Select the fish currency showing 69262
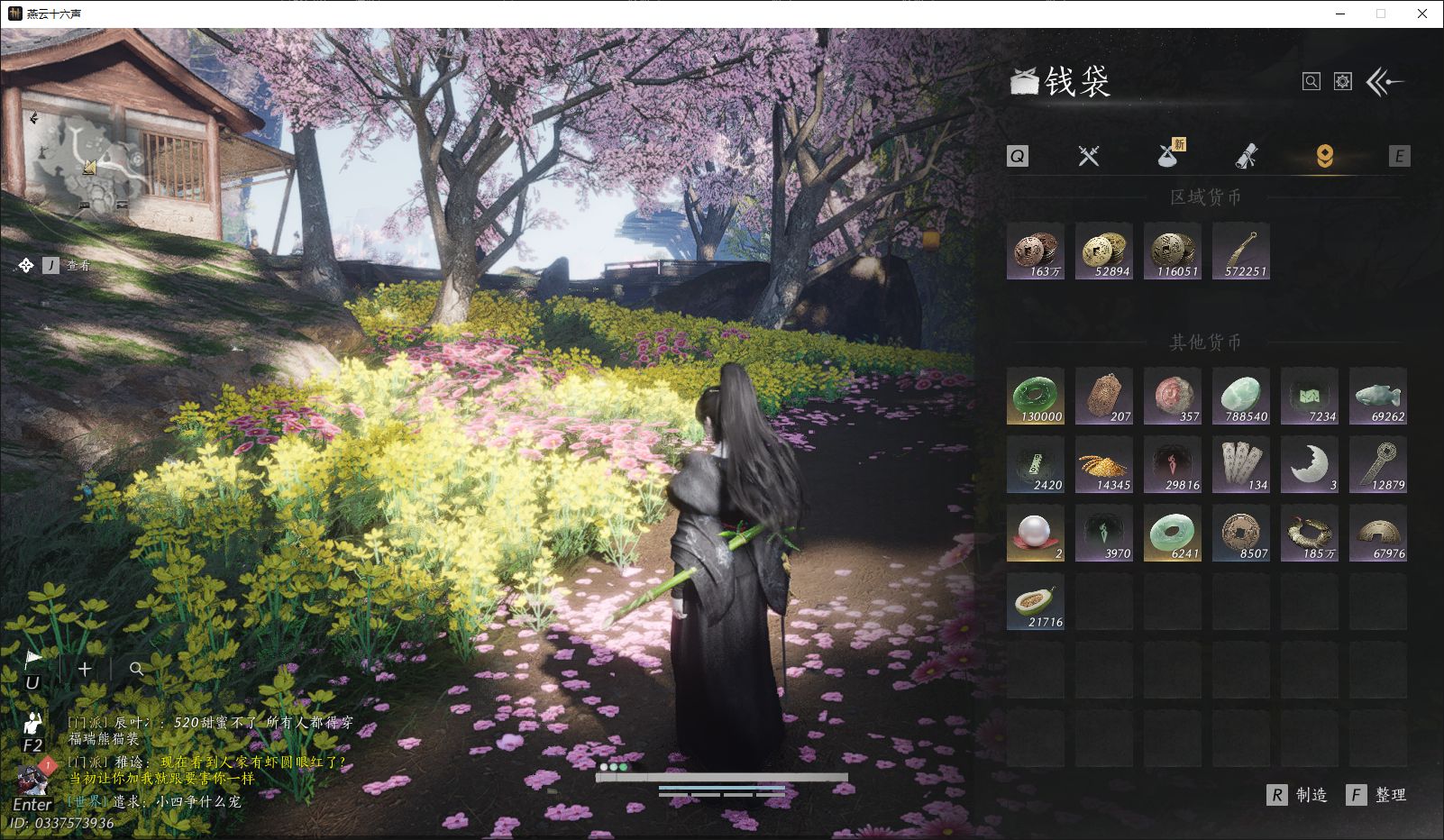 click(1378, 396)
